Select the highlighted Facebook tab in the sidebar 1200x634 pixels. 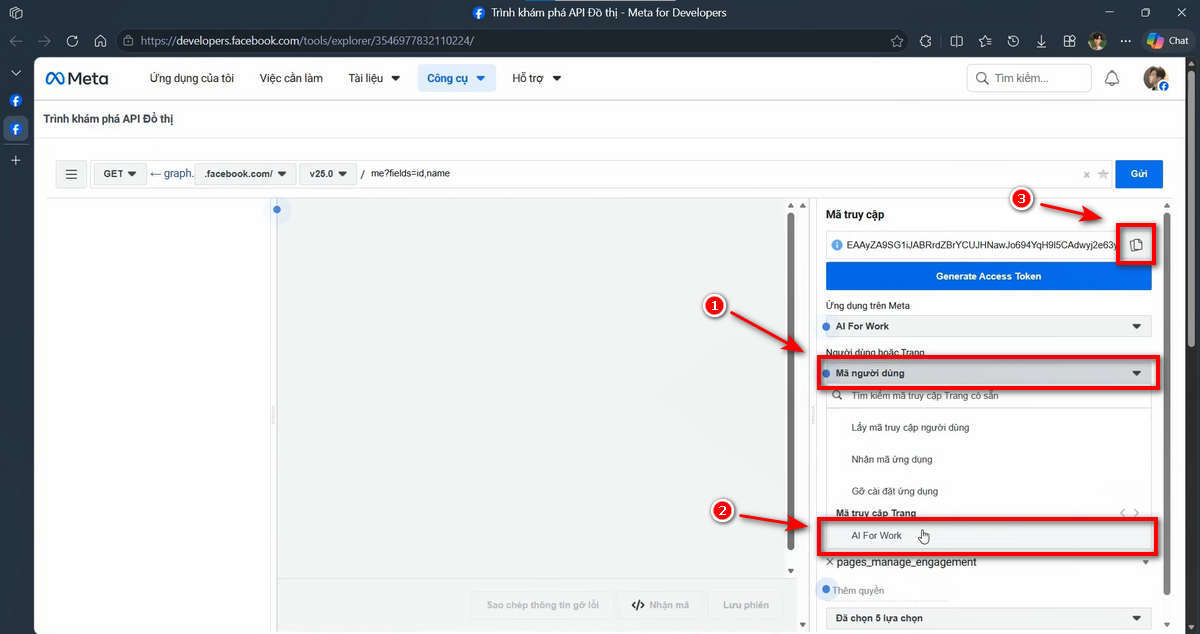pos(16,129)
